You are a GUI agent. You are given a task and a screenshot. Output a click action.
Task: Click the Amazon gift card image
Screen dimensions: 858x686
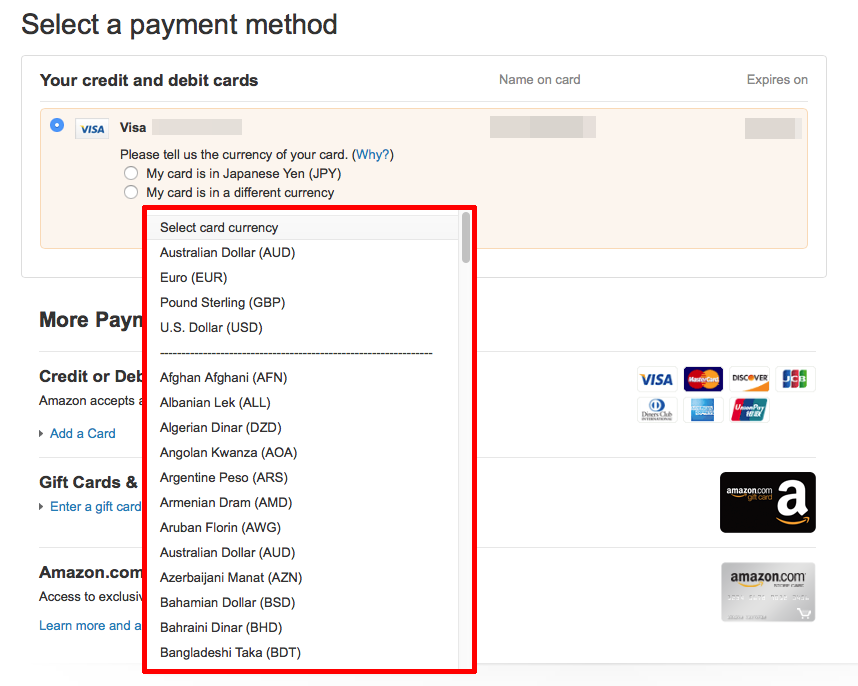pyautogui.click(x=768, y=502)
